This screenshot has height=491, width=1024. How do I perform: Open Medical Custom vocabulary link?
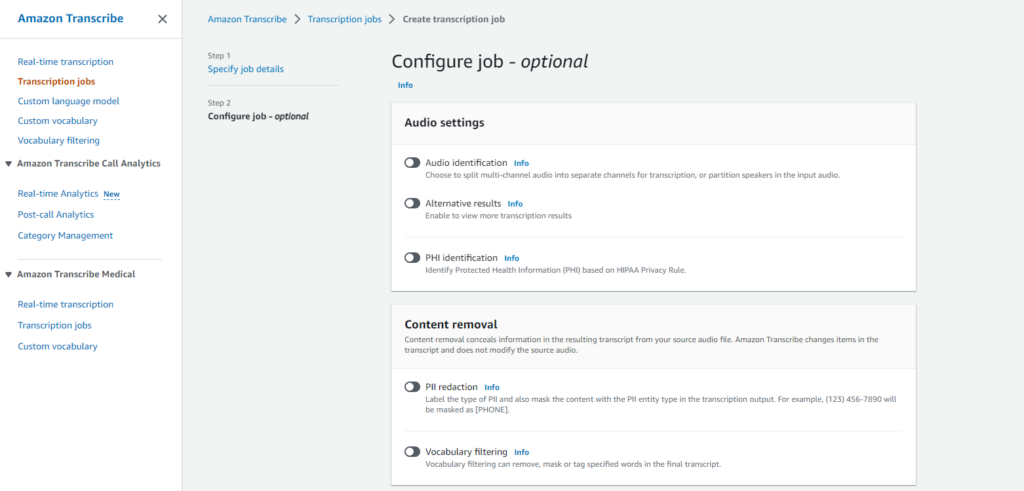pos(57,346)
